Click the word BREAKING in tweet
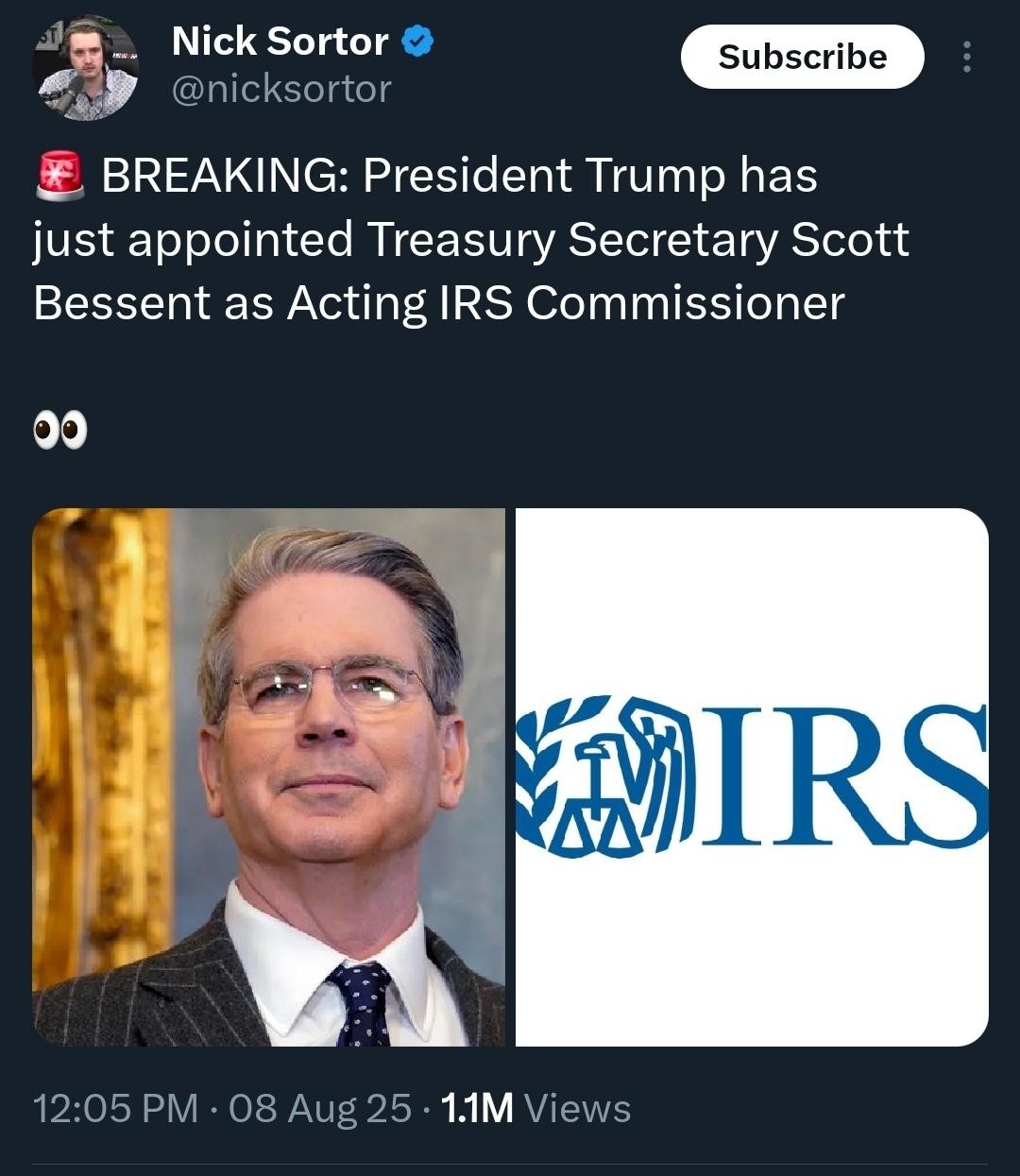This screenshot has height=1176, width=1020. click(225, 176)
